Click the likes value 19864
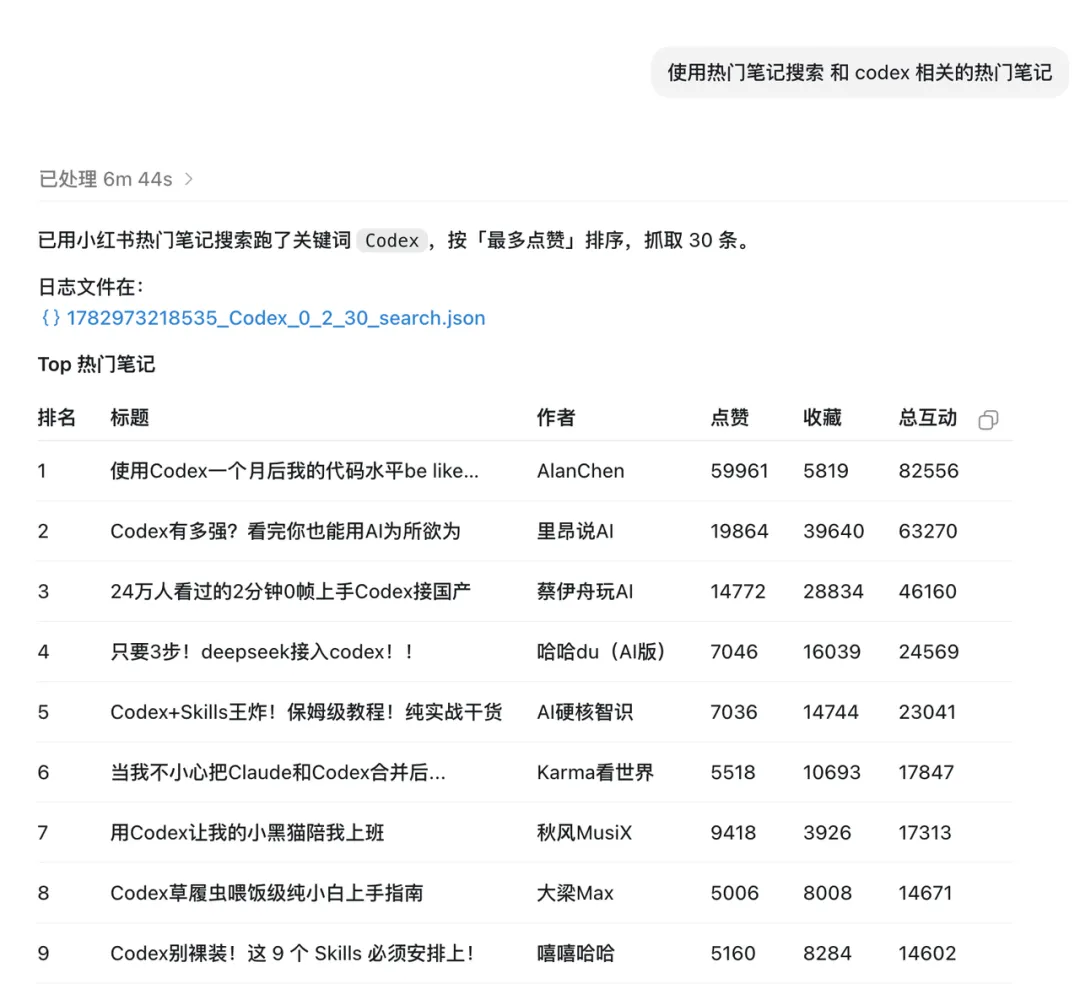The height and width of the screenshot is (1000, 1080). tap(739, 531)
